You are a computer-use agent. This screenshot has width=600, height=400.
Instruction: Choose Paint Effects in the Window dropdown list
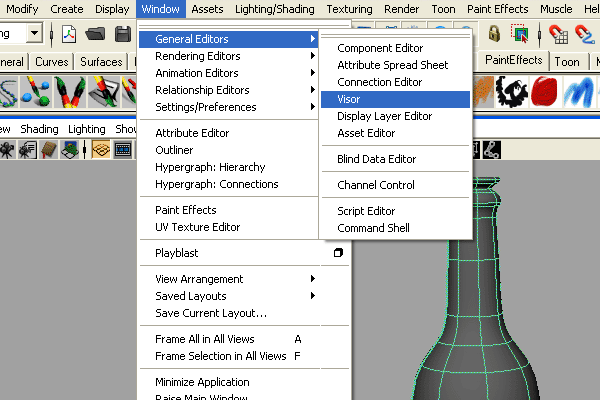tap(228, 210)
